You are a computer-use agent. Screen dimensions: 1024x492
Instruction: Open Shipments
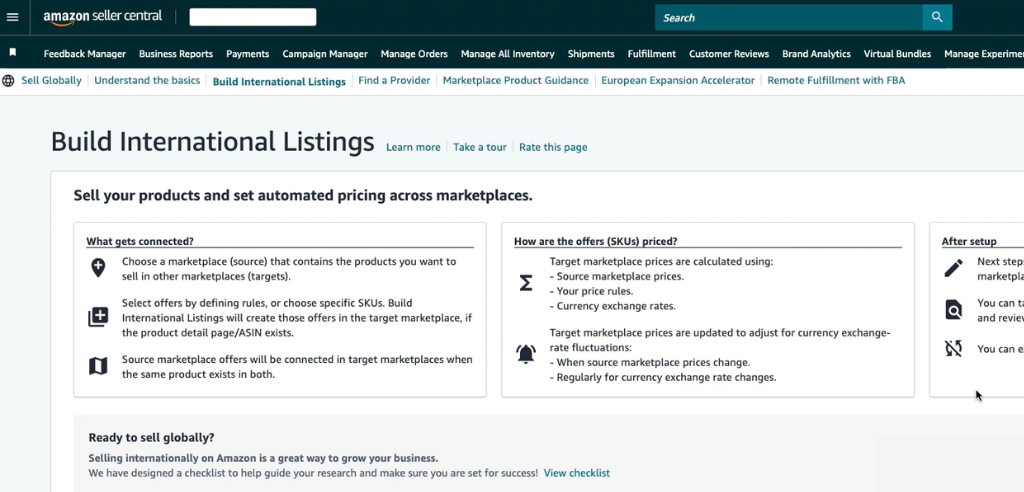591,54
